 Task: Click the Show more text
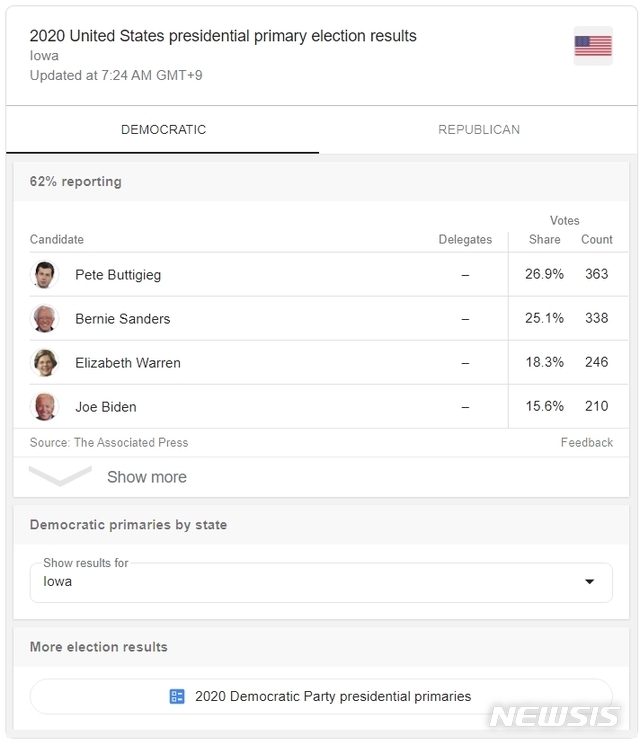[147, 477]
